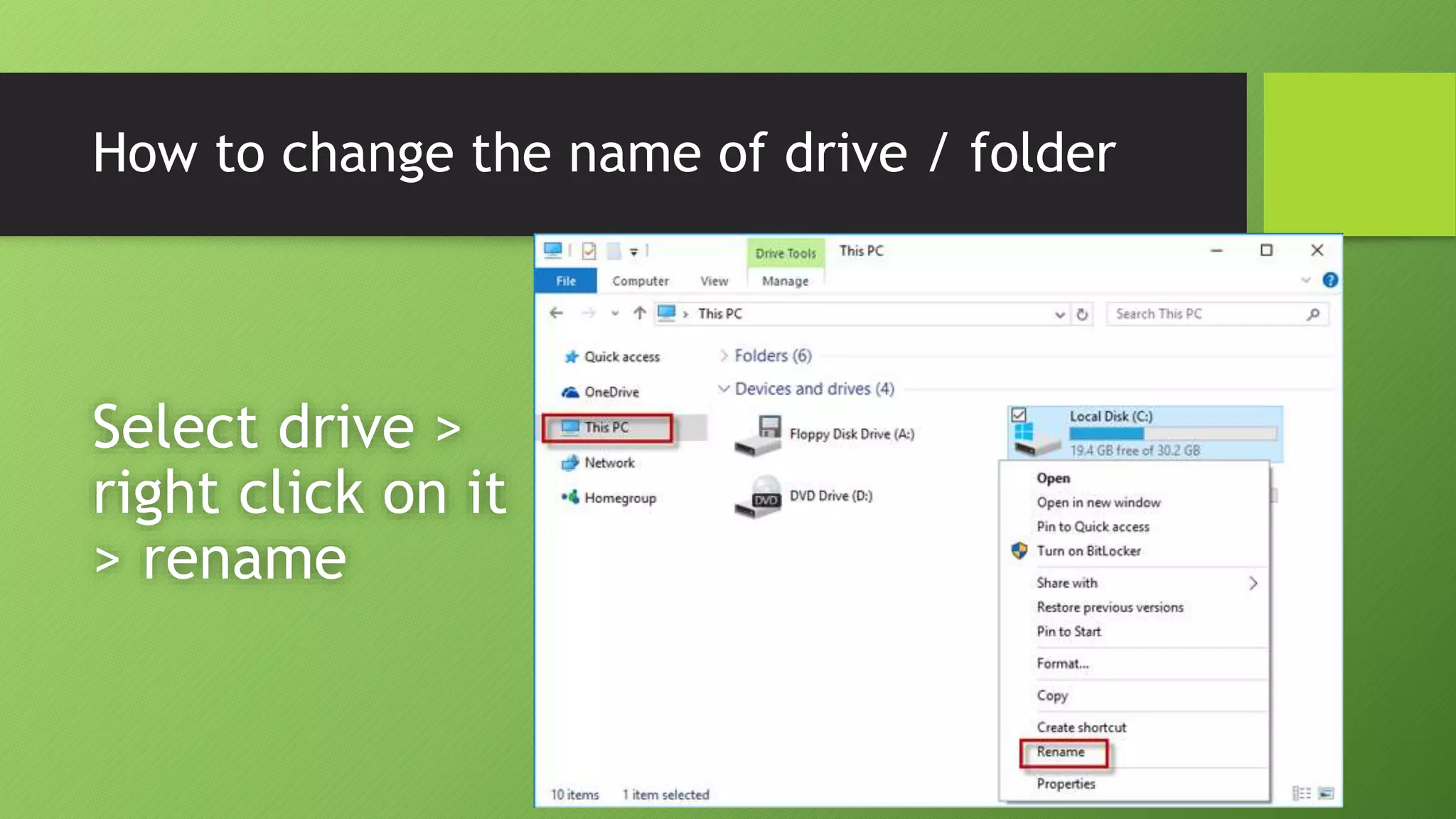The width and height of the screenshot is (1456, 819).
Task: Go back with the left arrow button
Action: (x=556, y=314)
